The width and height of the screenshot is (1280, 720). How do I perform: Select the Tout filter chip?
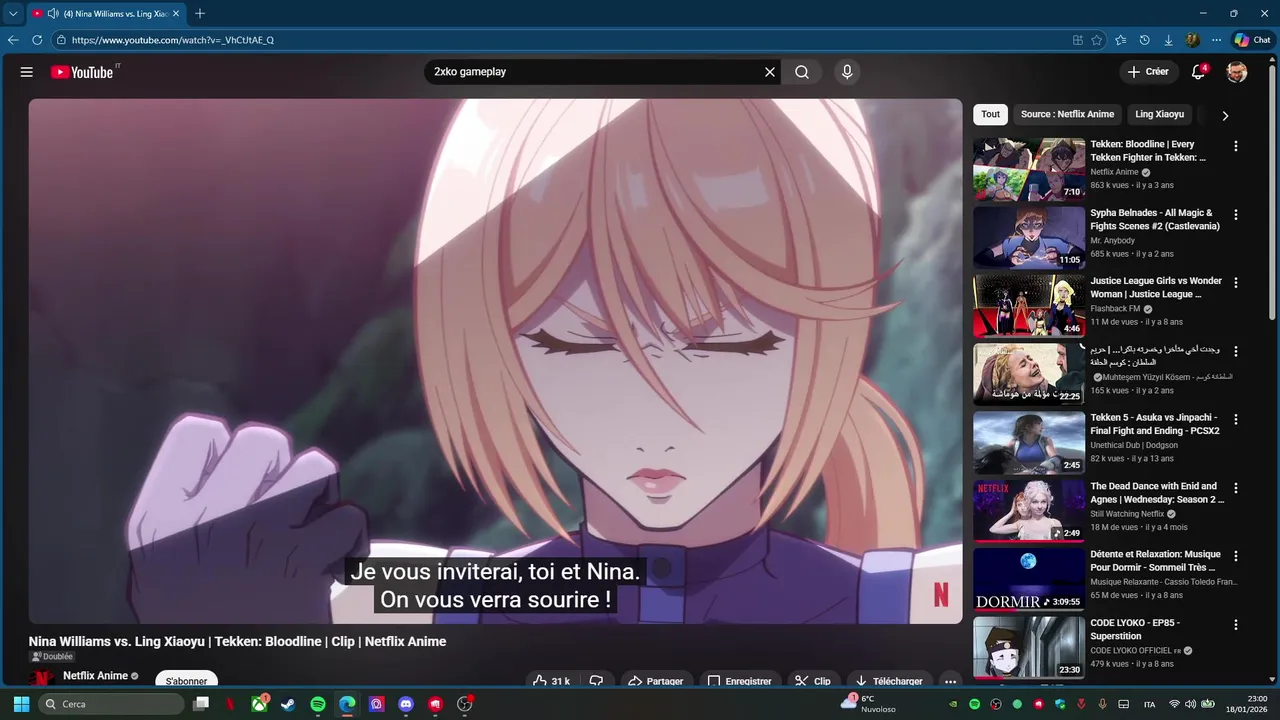[990, 114]
